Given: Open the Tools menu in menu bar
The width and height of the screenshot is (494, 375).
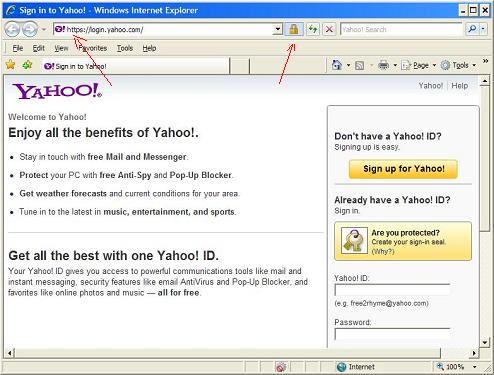Looking at the screenshot, I should [x=125, y=48].
